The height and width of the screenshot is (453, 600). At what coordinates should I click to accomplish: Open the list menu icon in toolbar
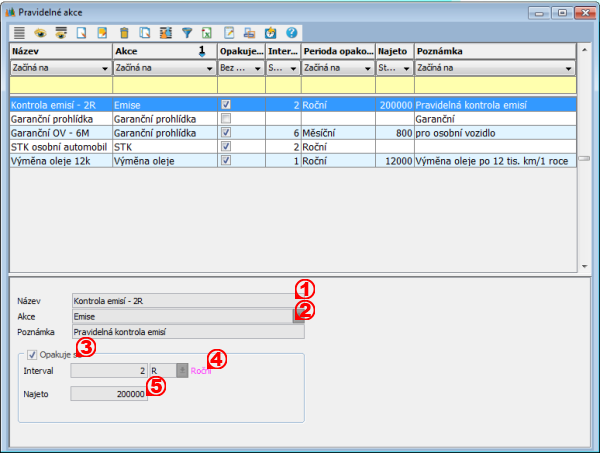19,32
